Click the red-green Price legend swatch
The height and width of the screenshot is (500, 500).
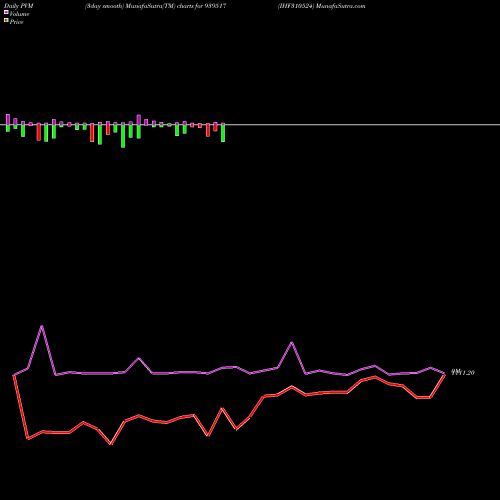pyautogui.click(x=6, y=21)
